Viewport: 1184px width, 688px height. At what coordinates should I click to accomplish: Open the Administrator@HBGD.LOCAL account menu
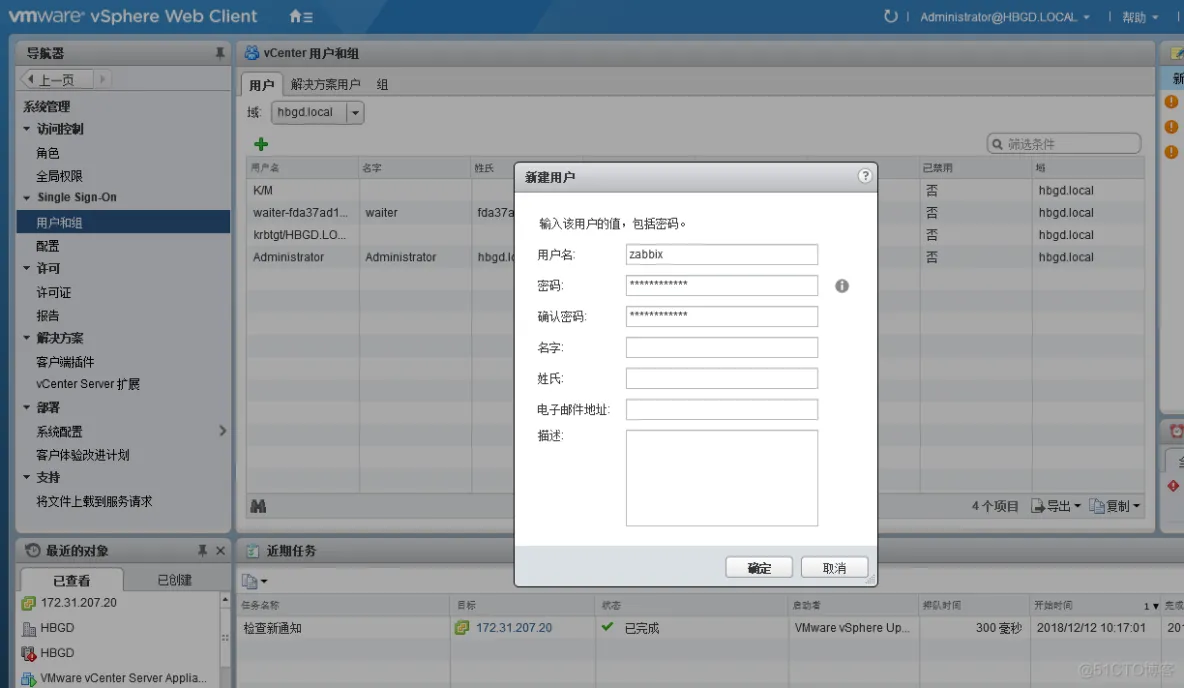click(x=1004, y=17)
